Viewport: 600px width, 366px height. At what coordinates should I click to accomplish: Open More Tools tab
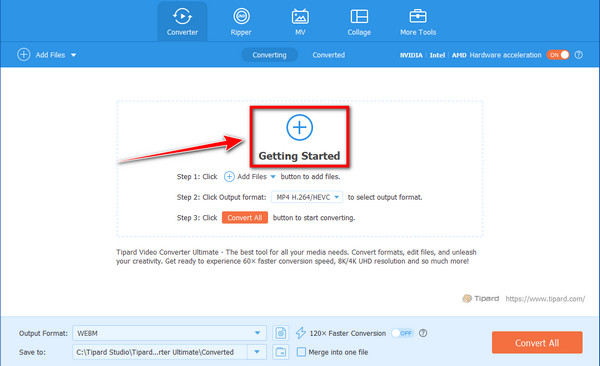pyautogui.click(x=418, y=22)
